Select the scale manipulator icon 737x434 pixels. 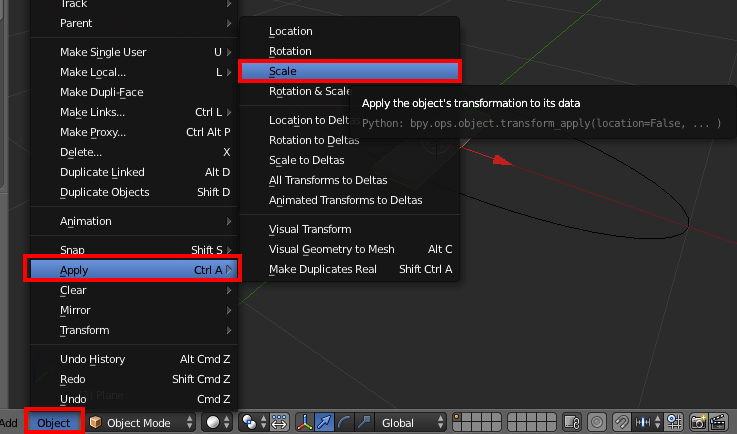click(x=364, y=423)
